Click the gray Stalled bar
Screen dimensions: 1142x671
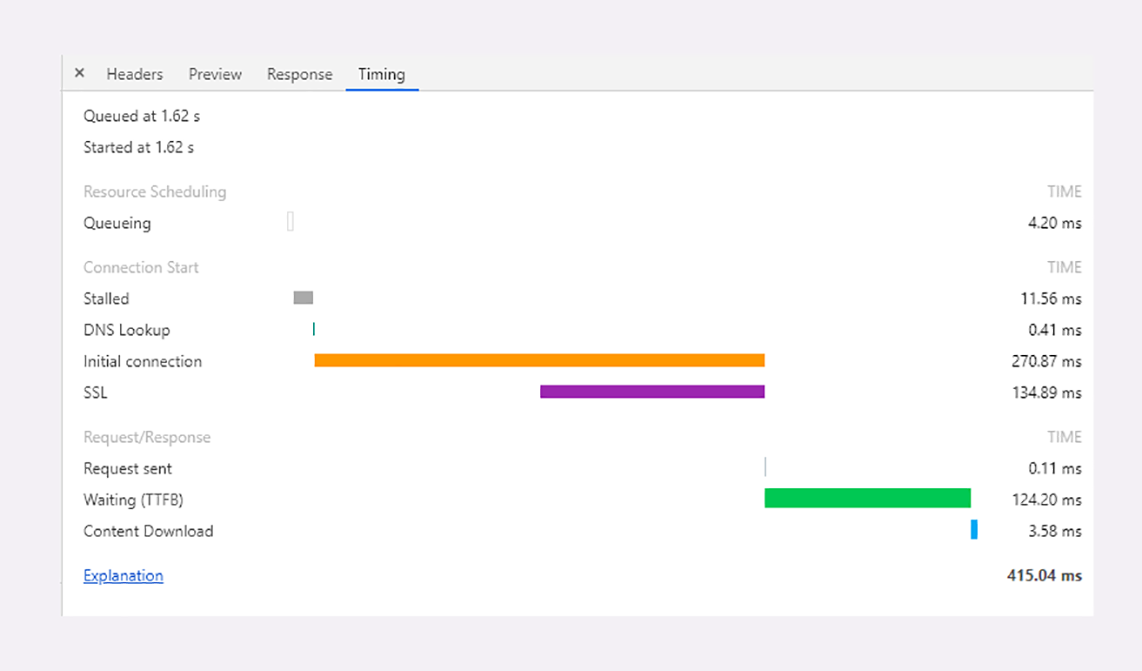pyautogui.click(x=303, y=298)
